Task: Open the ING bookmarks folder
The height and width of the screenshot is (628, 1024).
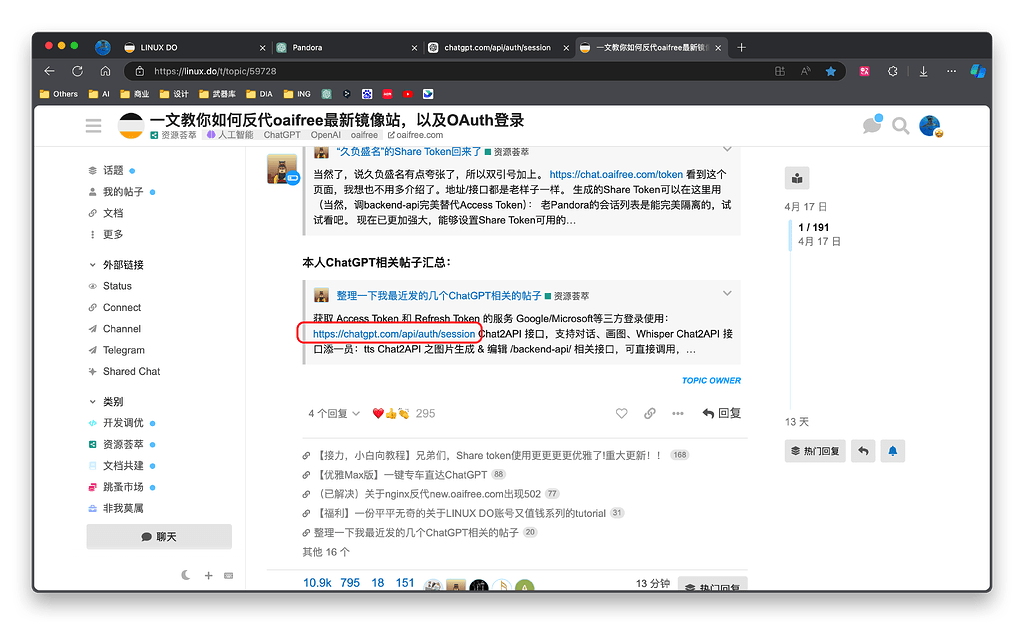Action: tap(297, 94)
